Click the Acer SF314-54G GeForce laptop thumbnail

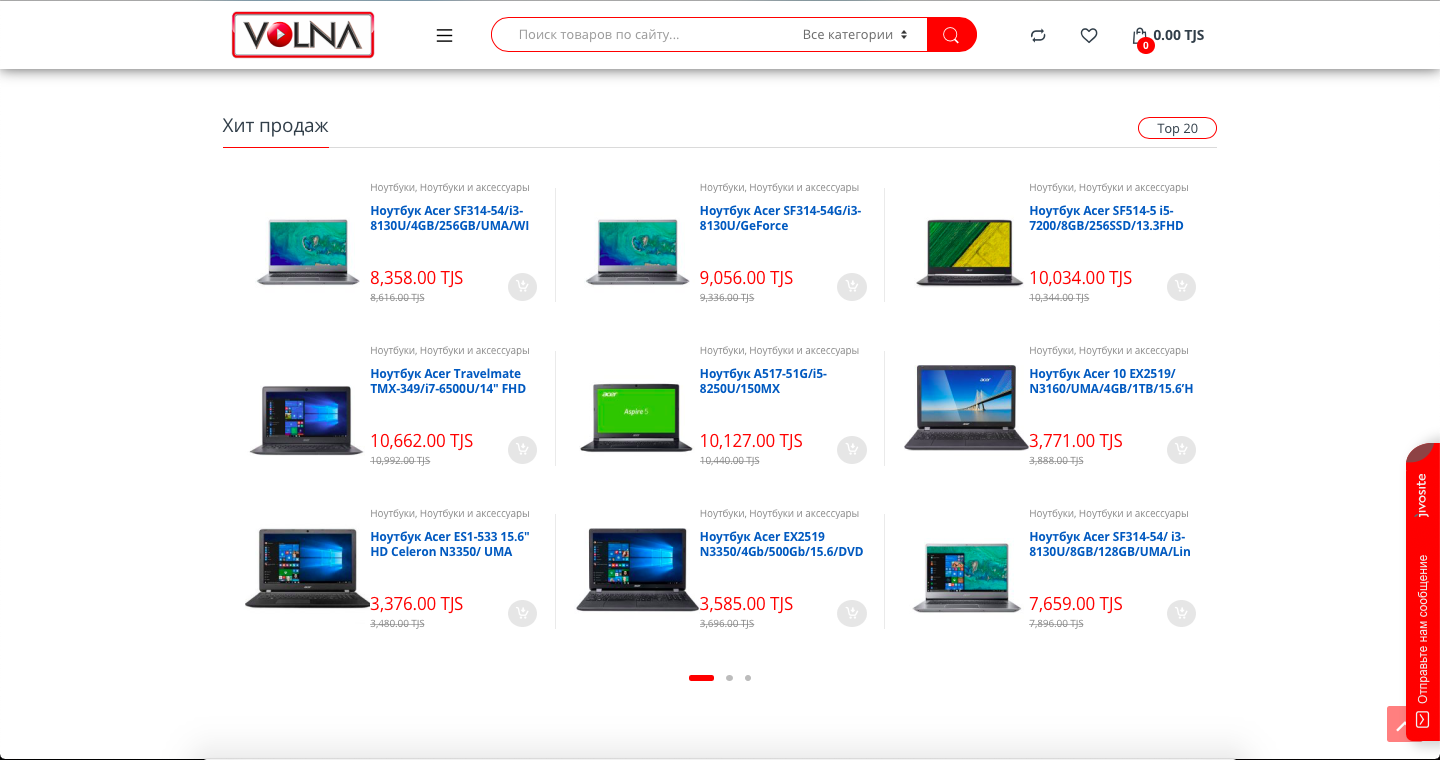pos(636,252)
